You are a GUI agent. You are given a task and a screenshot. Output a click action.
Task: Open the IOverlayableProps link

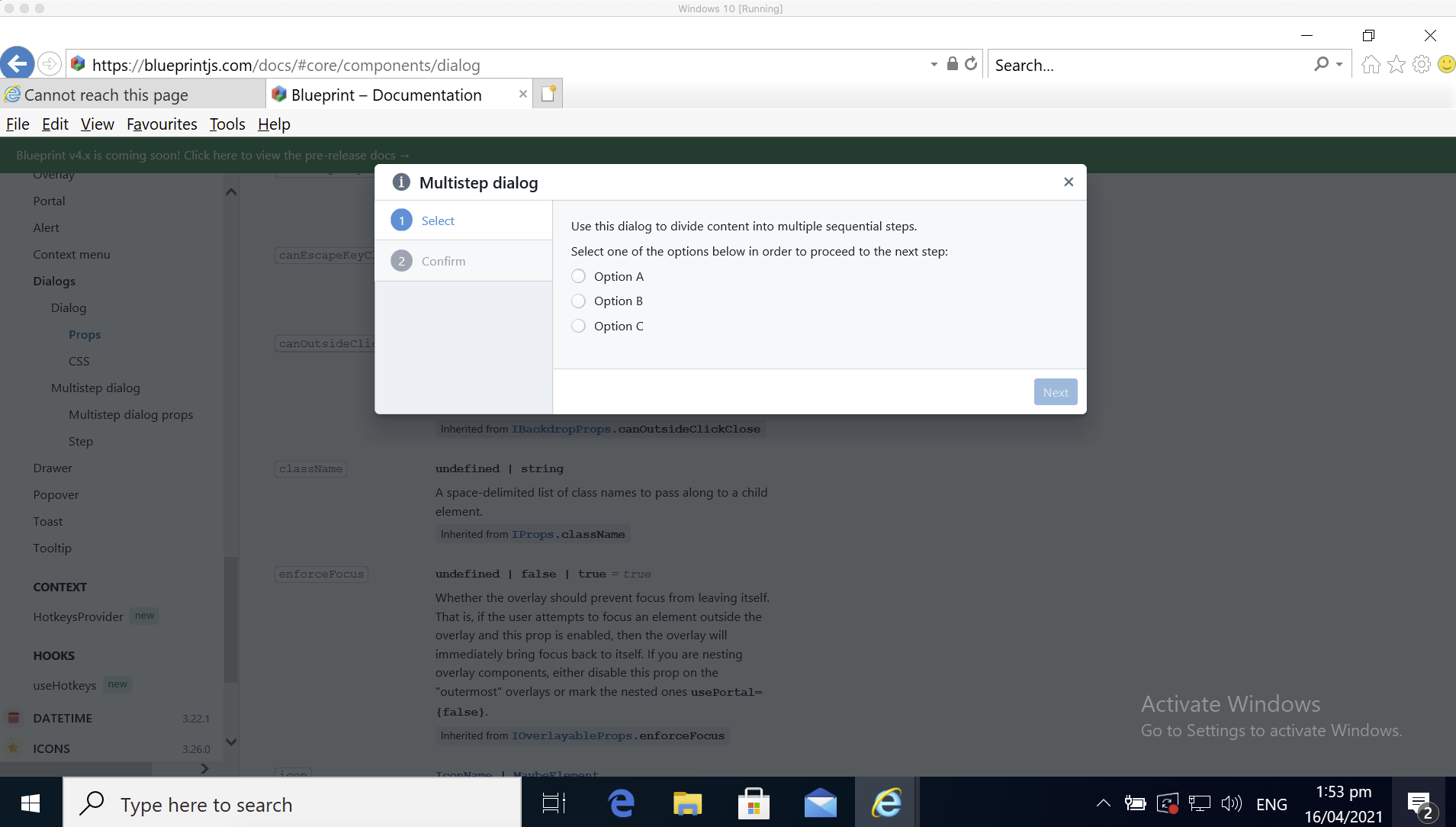coord(572,735)
